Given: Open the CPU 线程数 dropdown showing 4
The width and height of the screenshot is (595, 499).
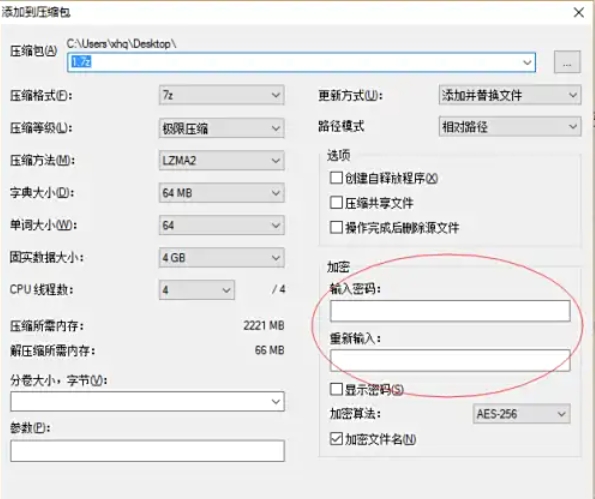Looking at the screenshot, I should 197,290.
